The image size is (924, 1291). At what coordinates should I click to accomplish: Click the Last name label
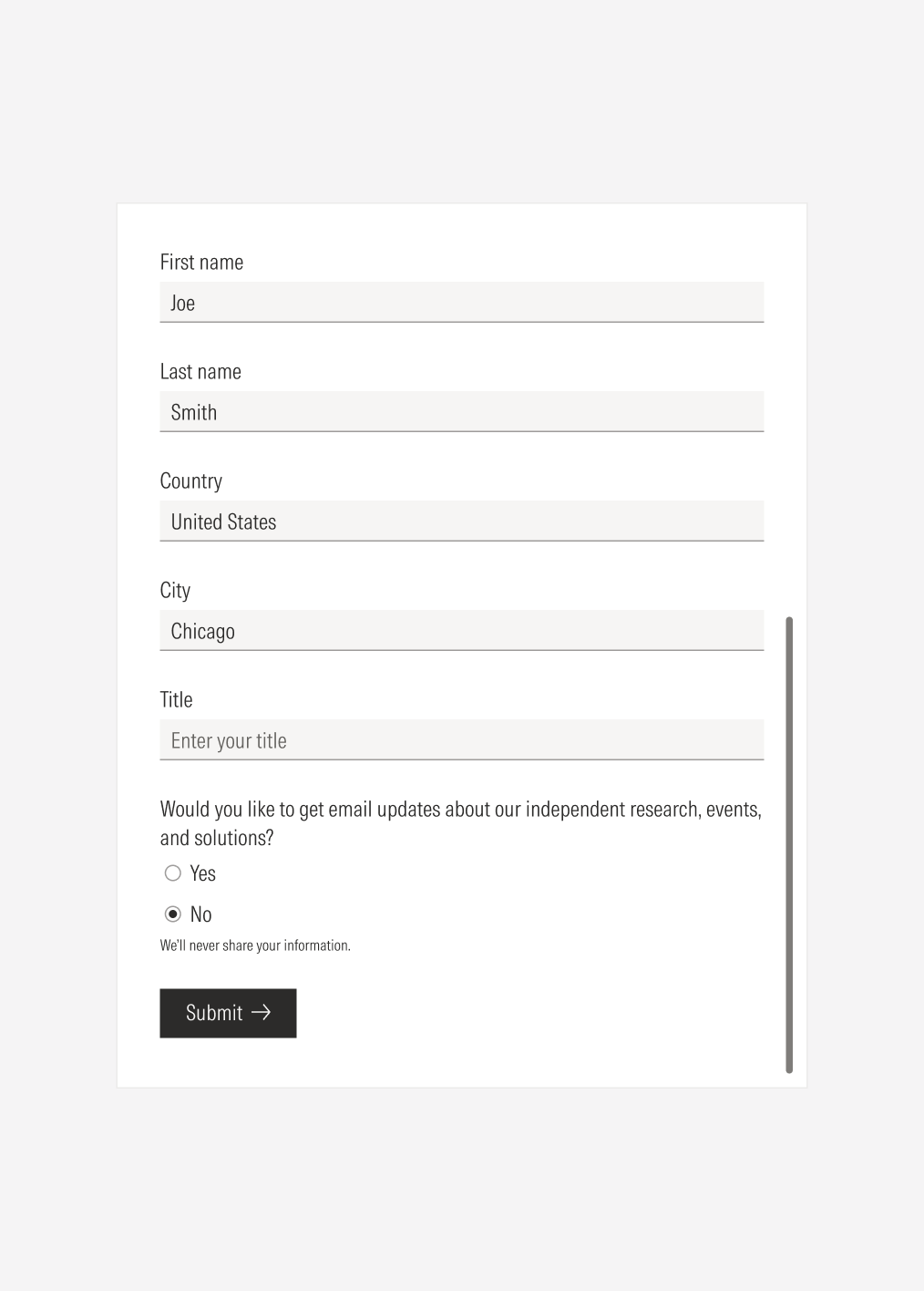point(200,371)
